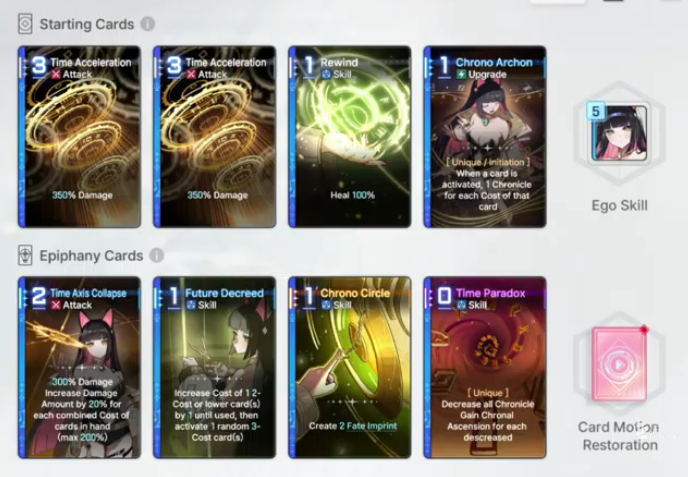Open the Future Decreed skill card

pos(215,367)
